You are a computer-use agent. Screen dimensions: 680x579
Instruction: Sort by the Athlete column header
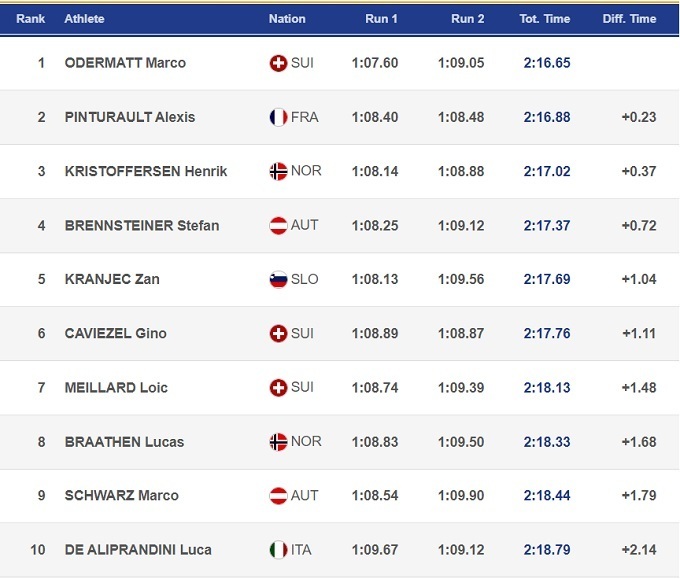84,19
